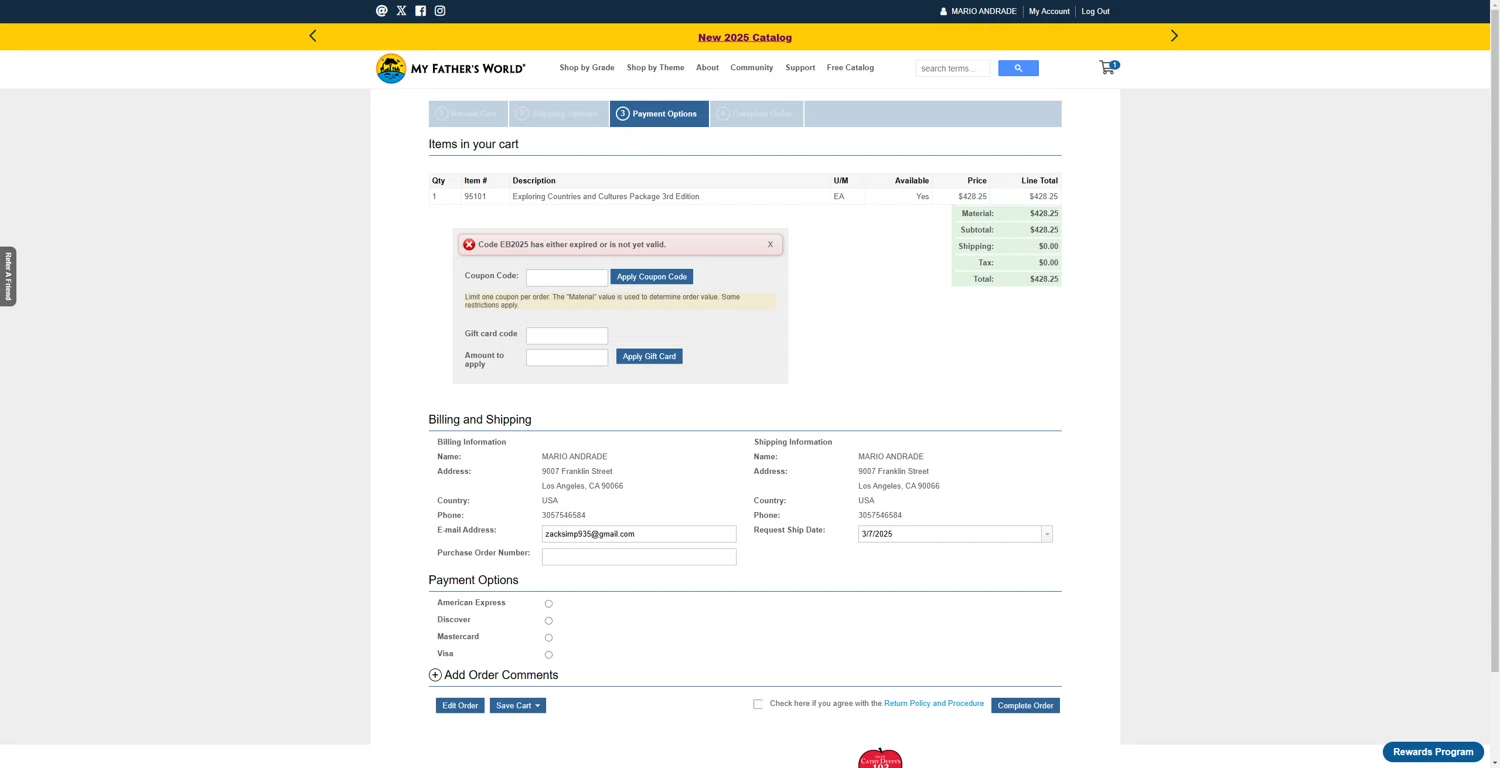Open the Facebook icon in header

(x=420, y=11)
